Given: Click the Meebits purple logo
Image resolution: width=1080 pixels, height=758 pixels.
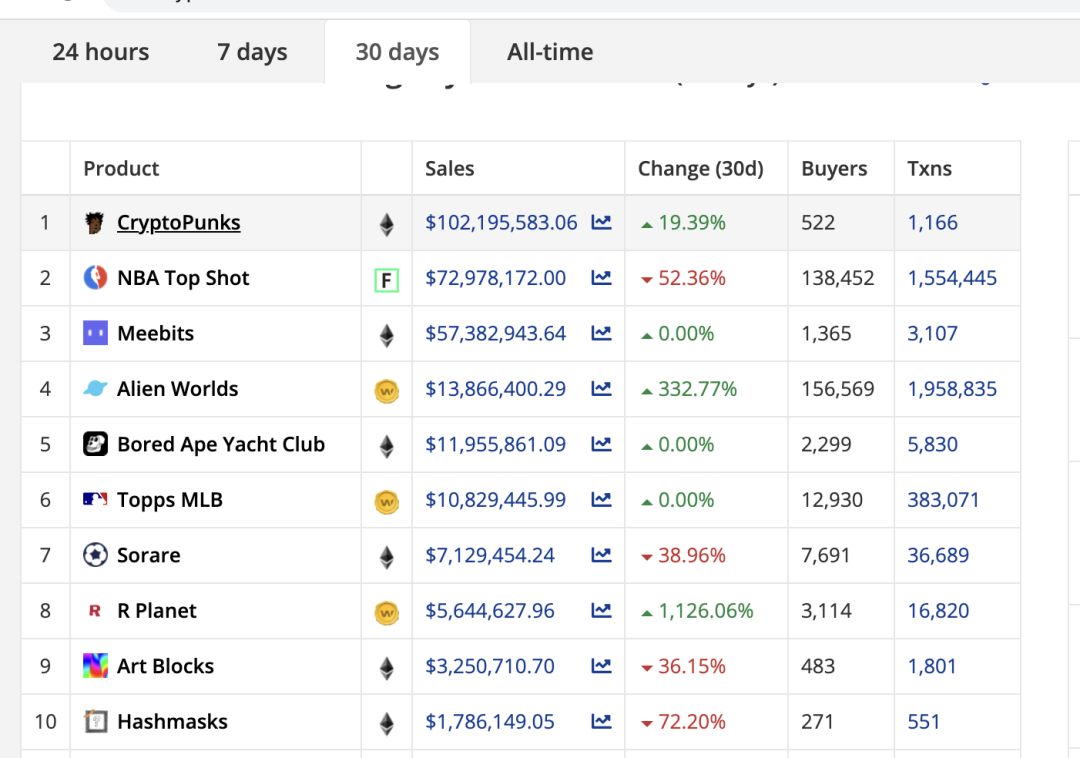Looking at the screenshot, I should coord(95,333).
